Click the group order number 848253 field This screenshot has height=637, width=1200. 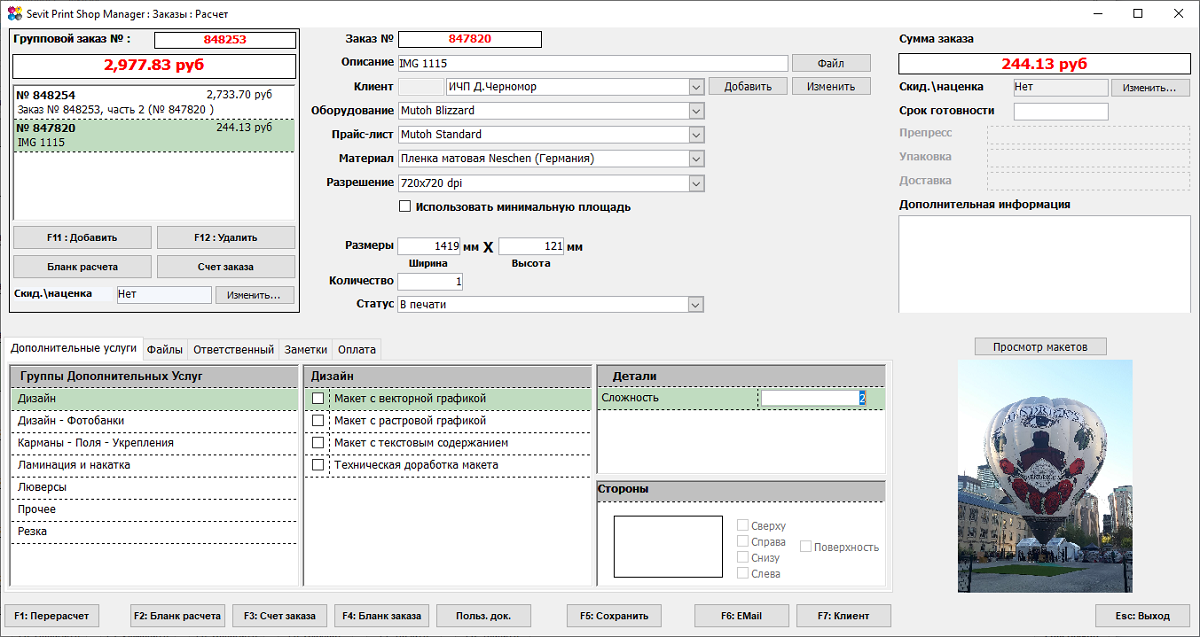click(225, 40)
